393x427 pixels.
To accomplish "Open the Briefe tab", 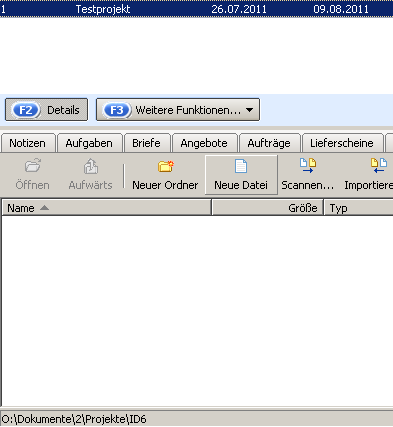I will (147, 143).
